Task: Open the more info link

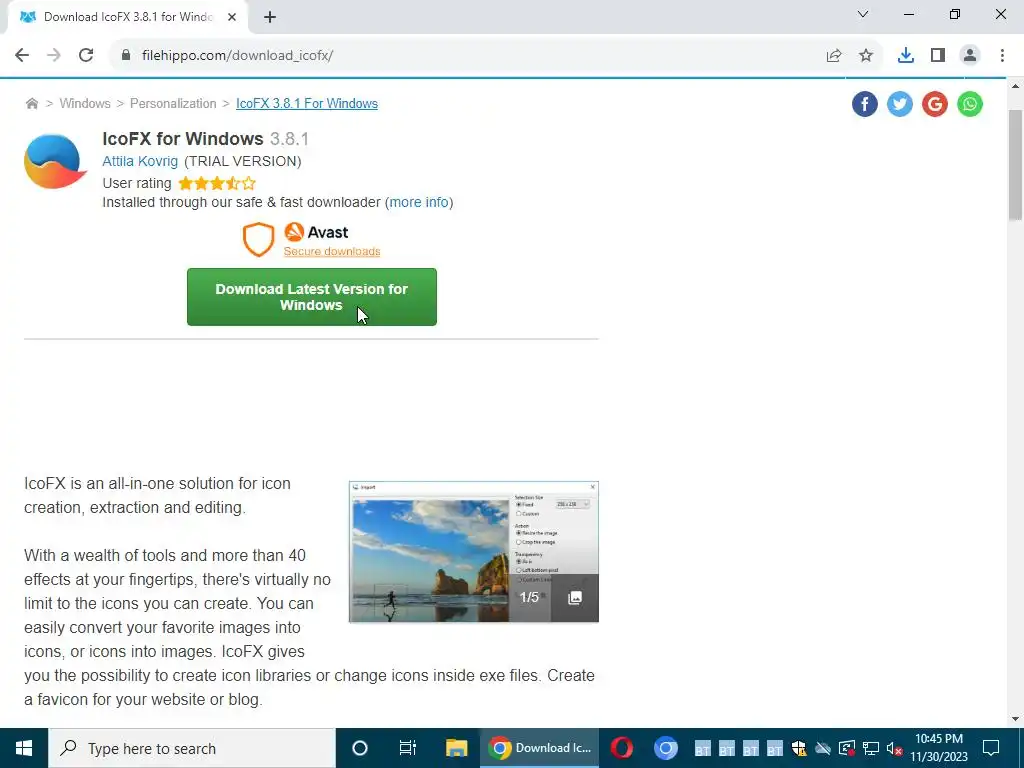Action: coord(419,202)
